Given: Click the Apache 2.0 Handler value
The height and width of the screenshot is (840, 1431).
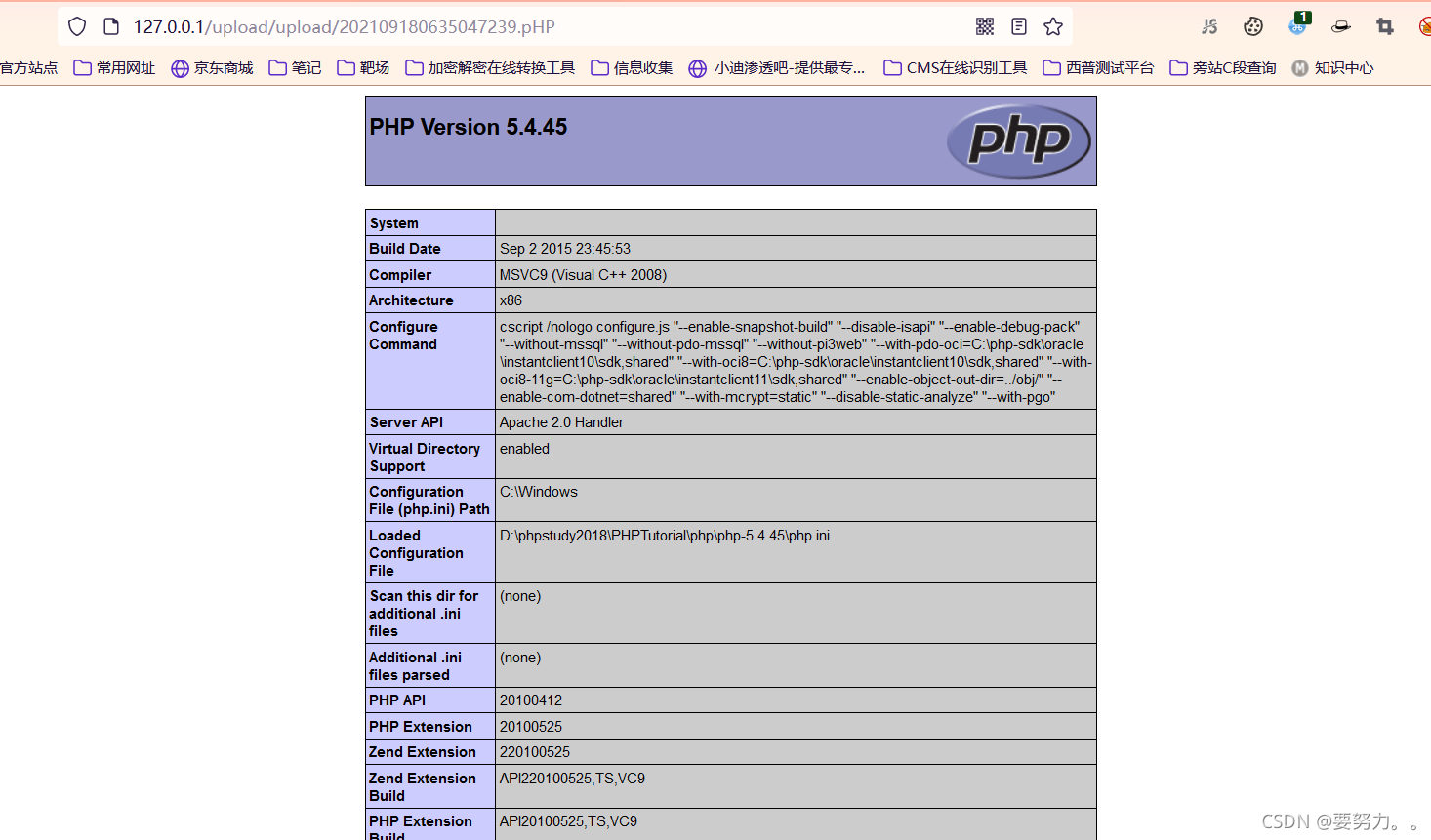Looking at the screenshot, I should [x=561, y=422].
